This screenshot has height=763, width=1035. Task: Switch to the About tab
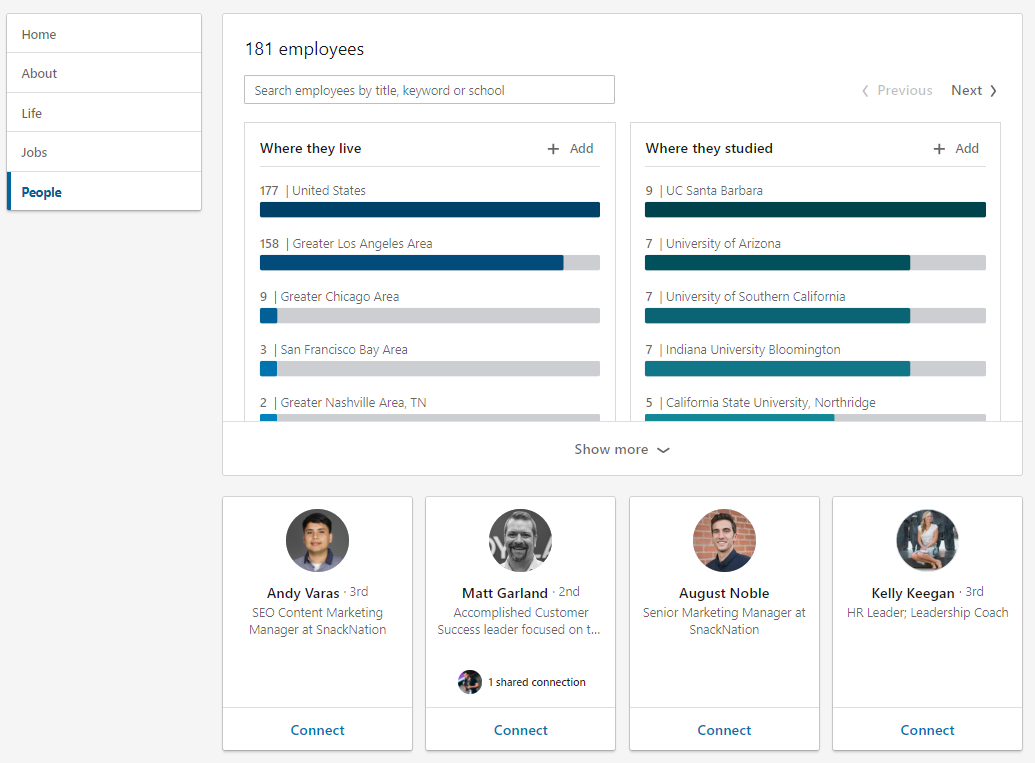40,73
